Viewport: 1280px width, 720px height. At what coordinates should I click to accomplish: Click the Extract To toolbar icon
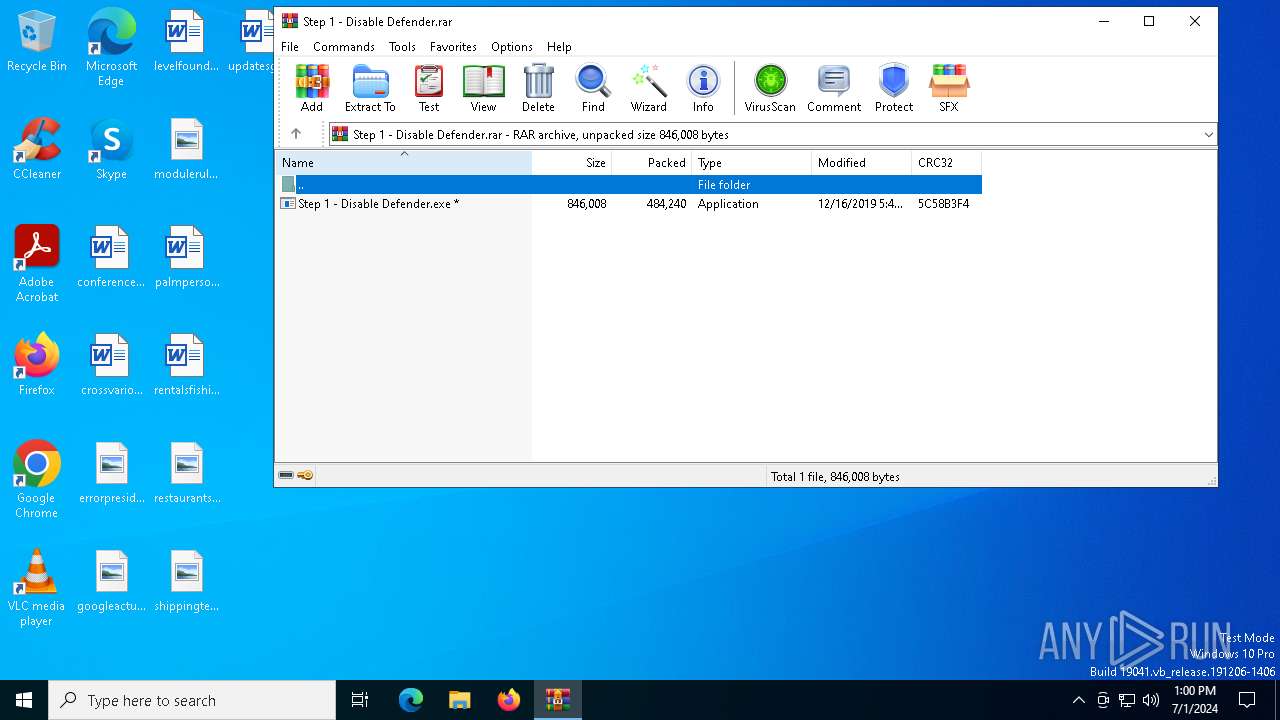point(370,88)
